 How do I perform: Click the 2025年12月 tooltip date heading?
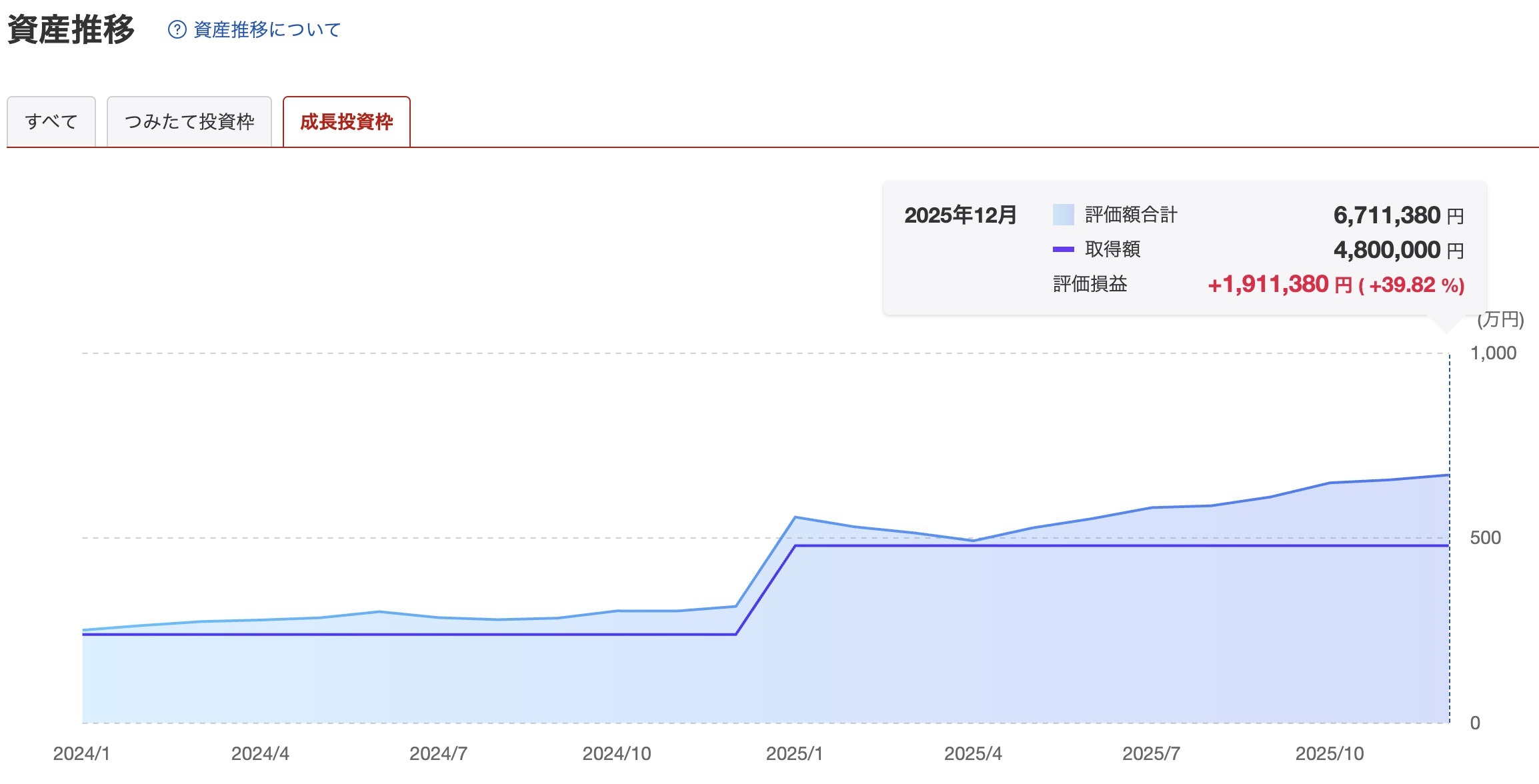click(960, 215)
